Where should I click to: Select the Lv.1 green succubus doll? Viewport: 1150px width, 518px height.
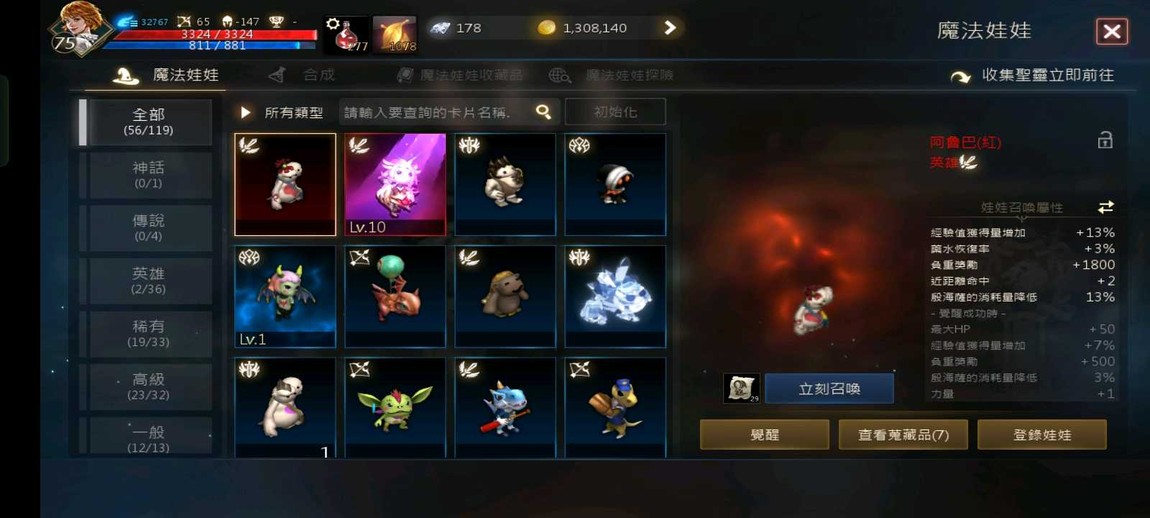click(x=285, y=296)
